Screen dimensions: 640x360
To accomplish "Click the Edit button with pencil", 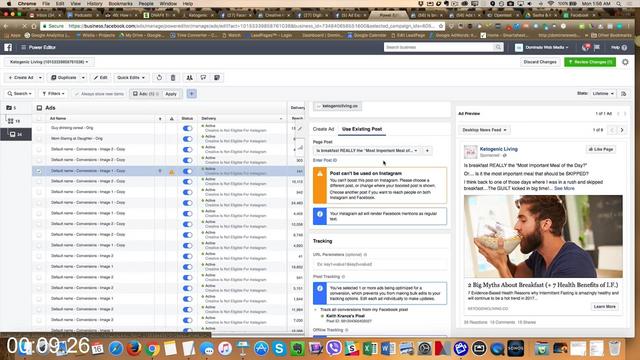I will (100, 78).
